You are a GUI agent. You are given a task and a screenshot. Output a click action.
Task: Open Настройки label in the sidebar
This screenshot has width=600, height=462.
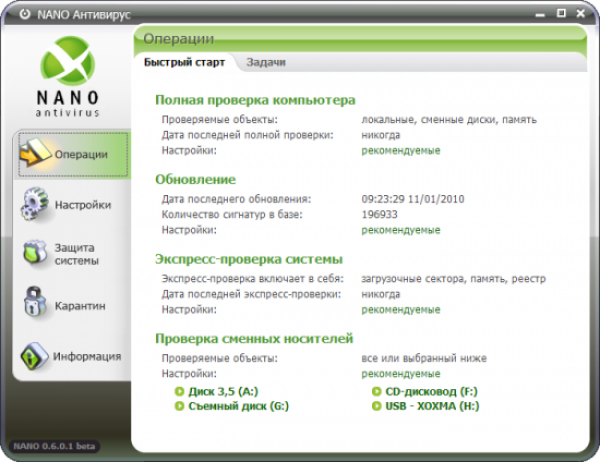[83, 205]
